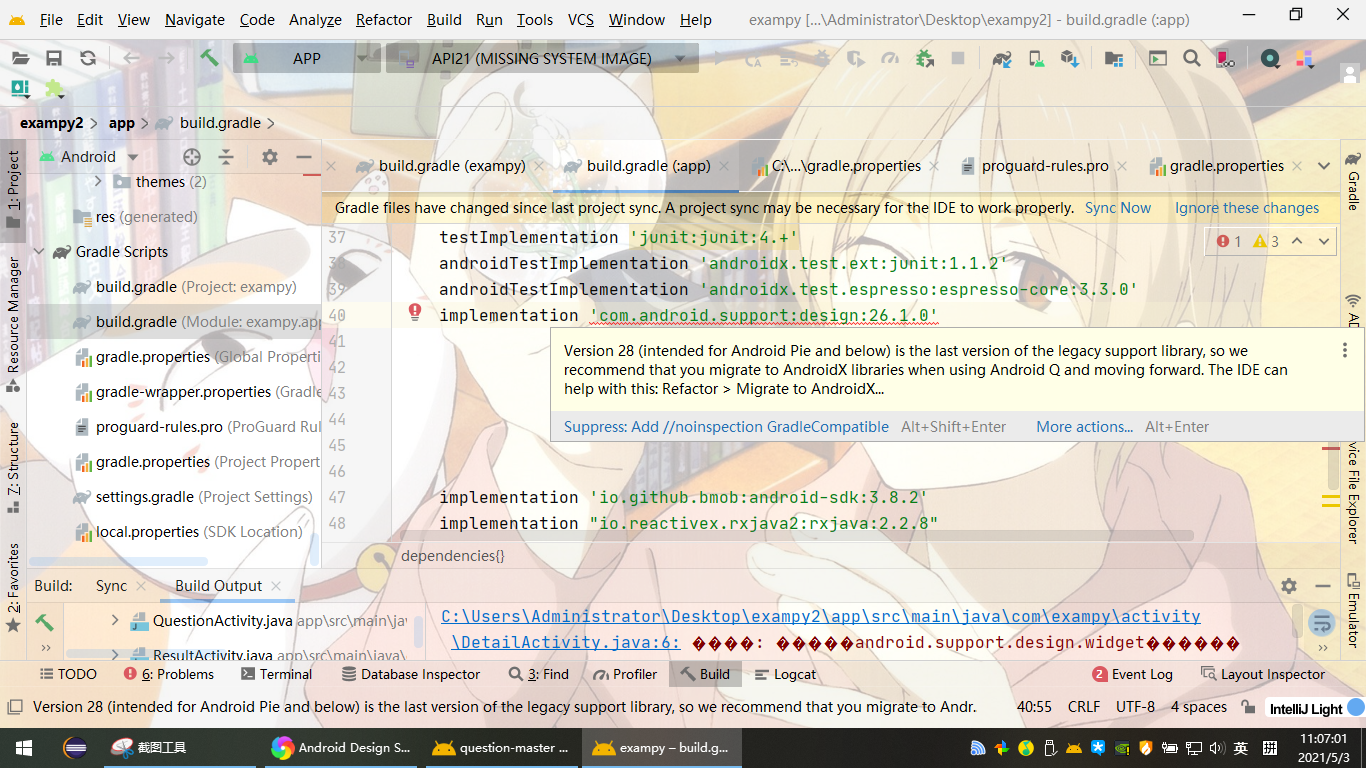Click More actions... link in tooltip
This screenshot has height=768, width=1366.
pyautogui.click(x=1085, y=427)
